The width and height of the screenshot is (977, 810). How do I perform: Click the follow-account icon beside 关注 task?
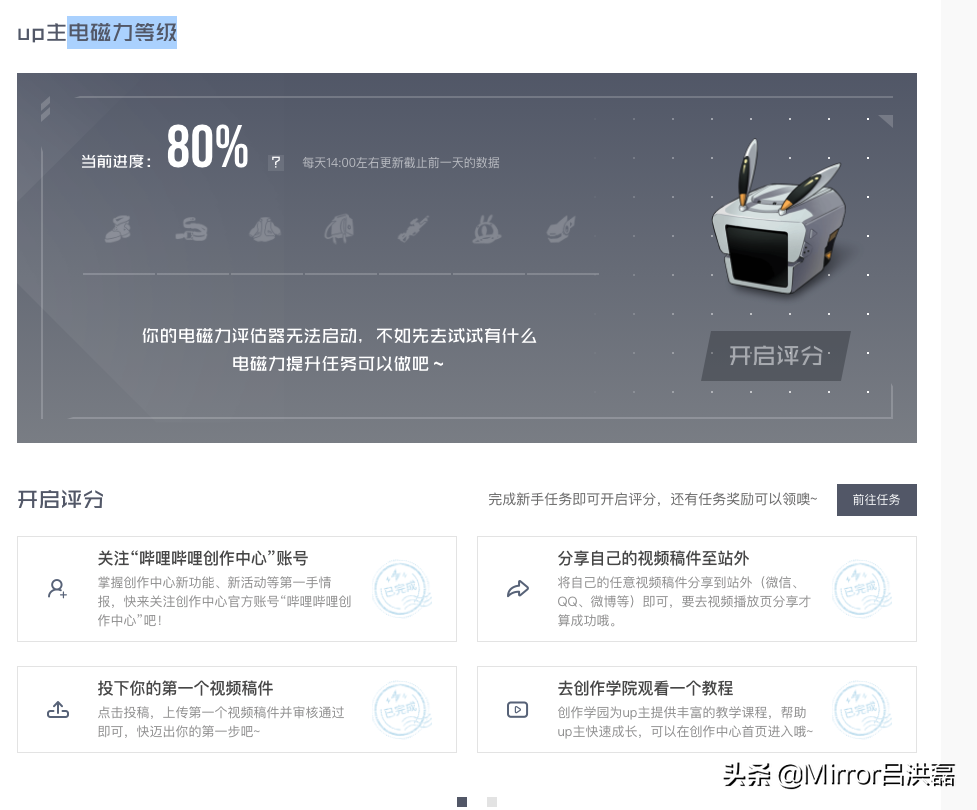click(58, 589)
